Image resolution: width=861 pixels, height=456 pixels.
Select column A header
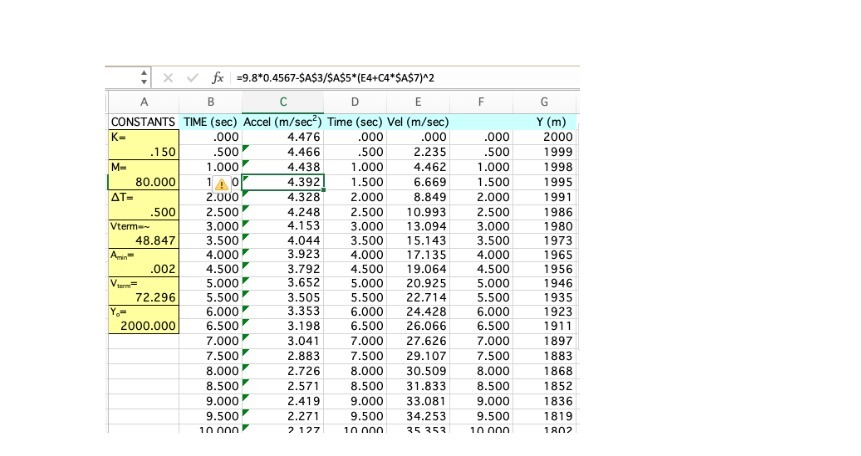click(x=144, y=102)
